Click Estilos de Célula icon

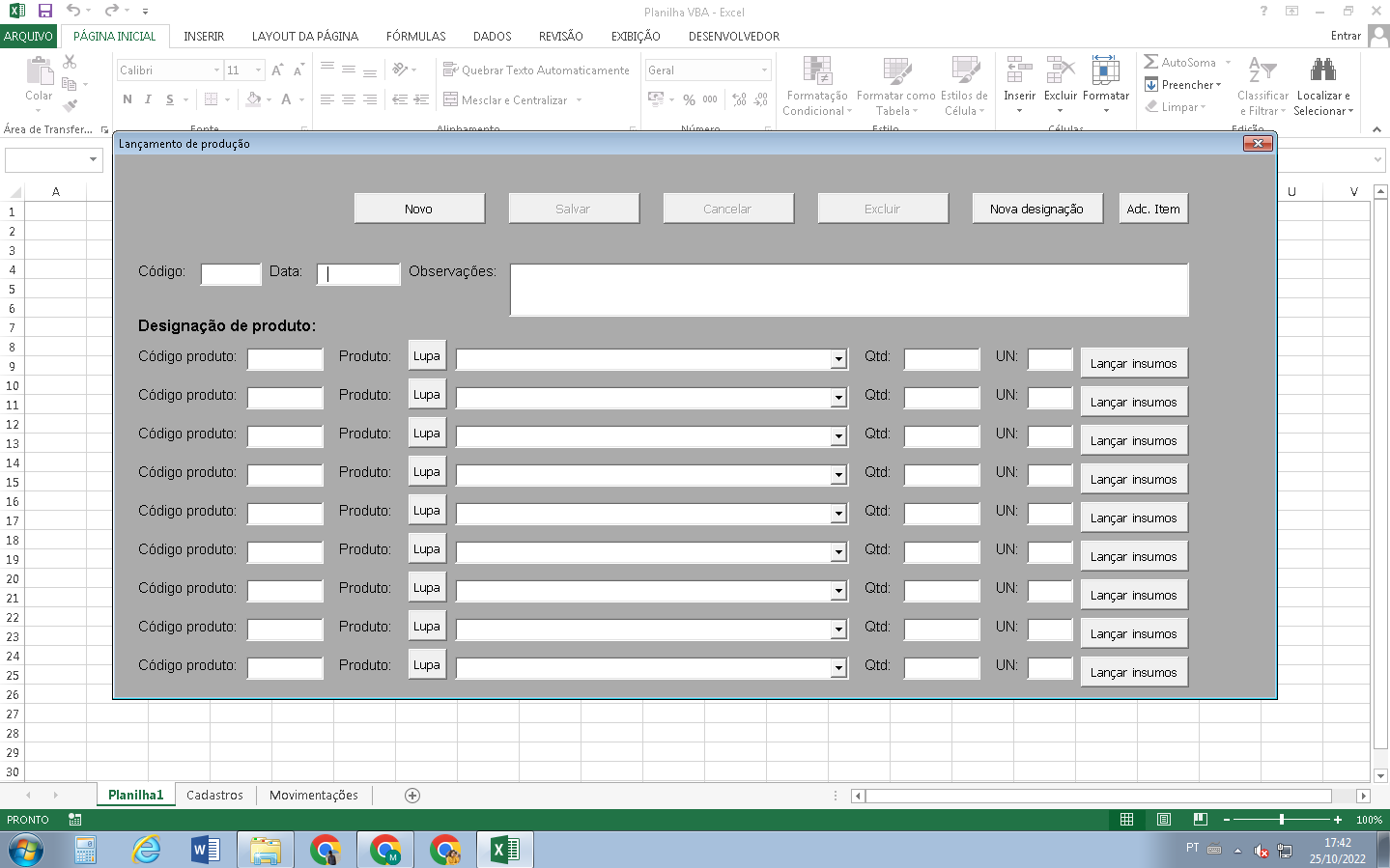[x=965, y=71]
